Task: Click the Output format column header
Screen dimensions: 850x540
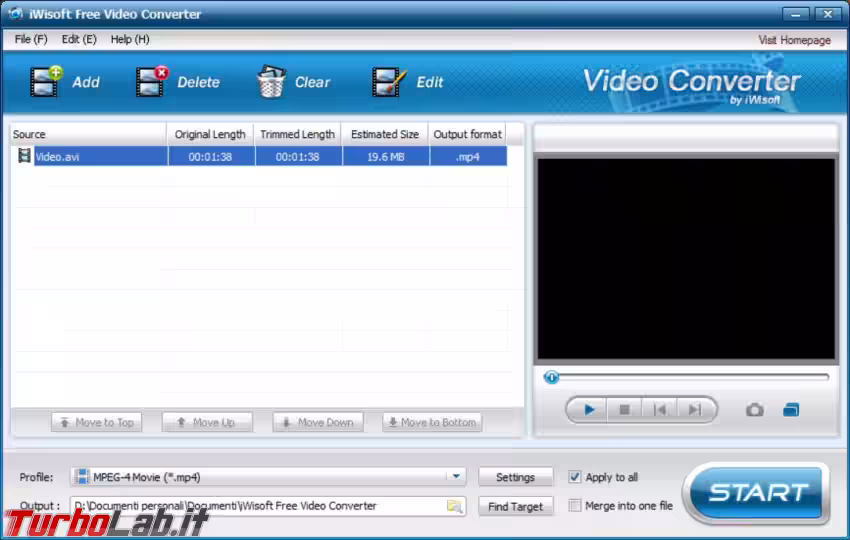Action: (x=467, y=134)
